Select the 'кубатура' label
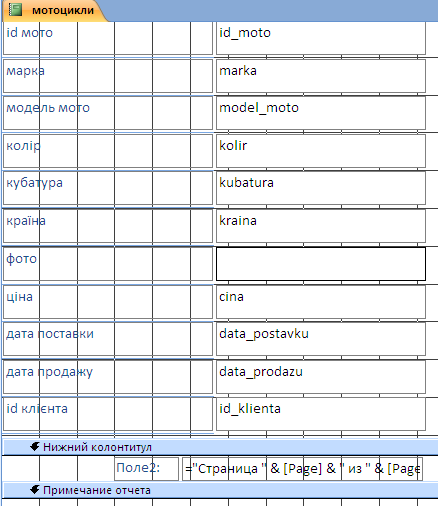This screenshot has height=506, width=438. [x=108, y=188]
